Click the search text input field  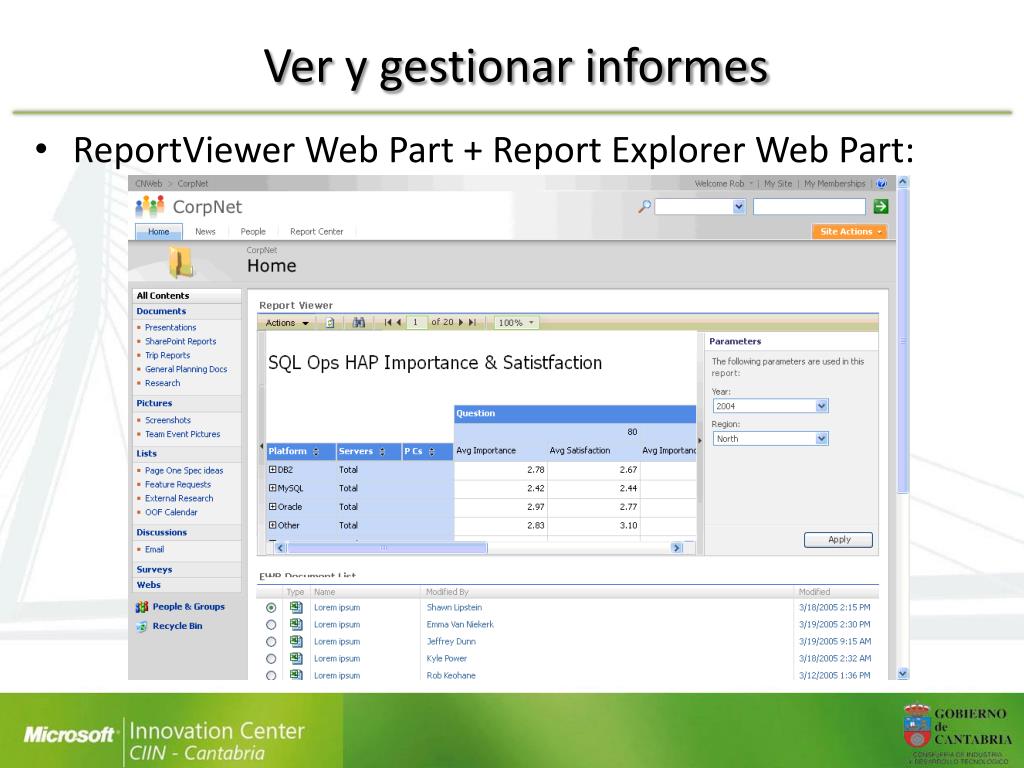point(809,207)
